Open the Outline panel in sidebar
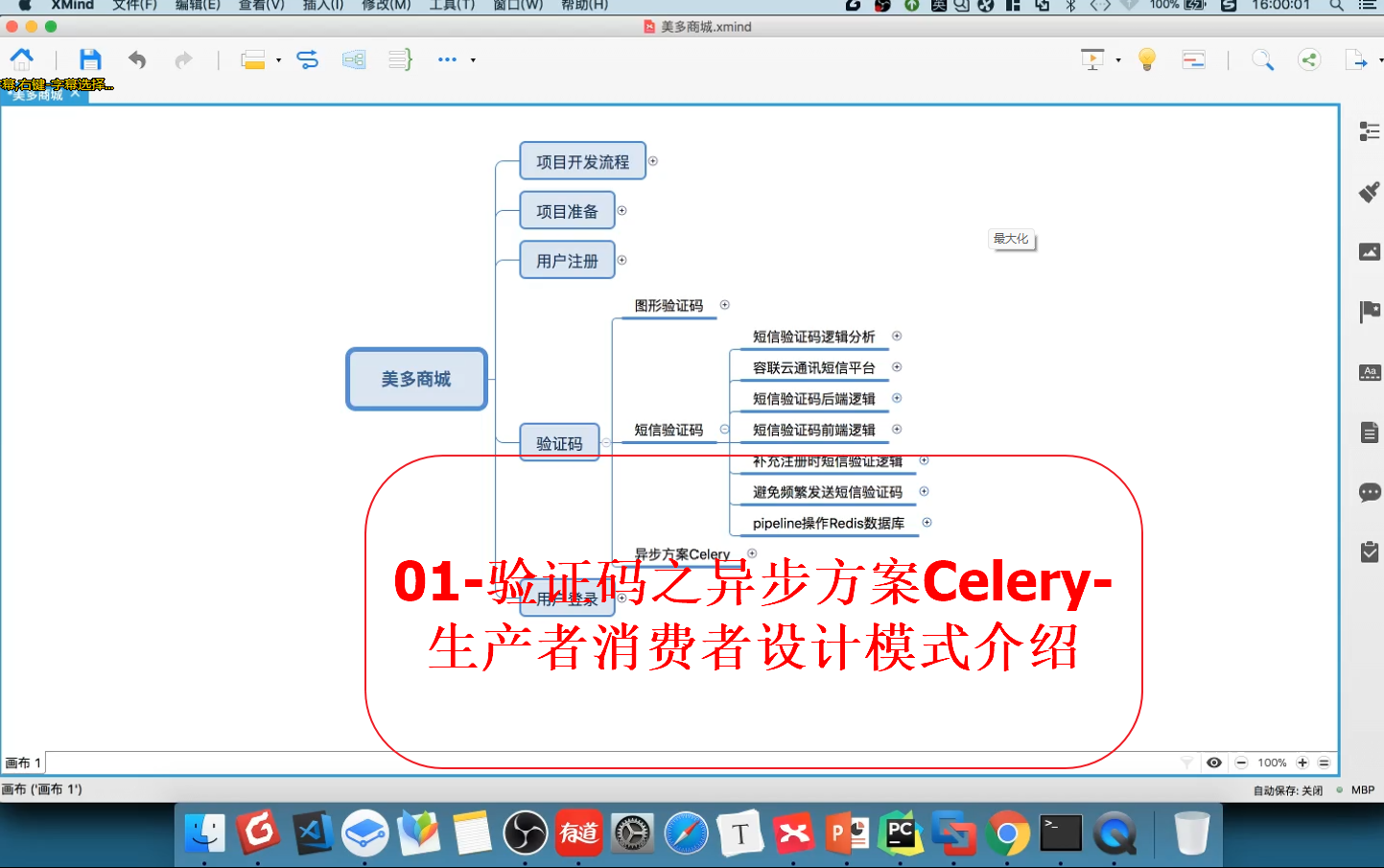This screenshot has width=1384, height=868. (x=1370, y=131)
